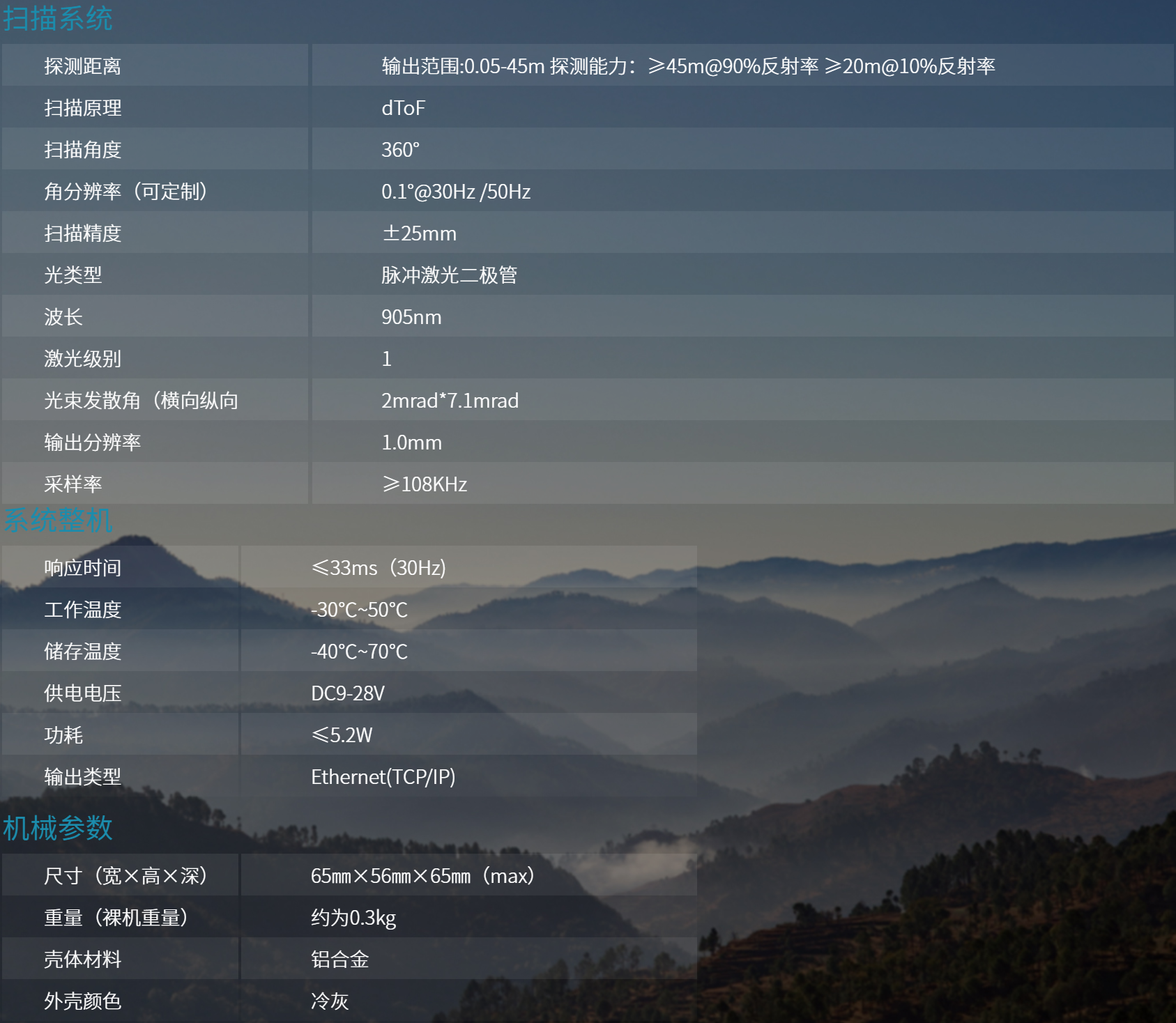
Task: Click the 系统整机 section heading
Action: (x=57, y=520)
